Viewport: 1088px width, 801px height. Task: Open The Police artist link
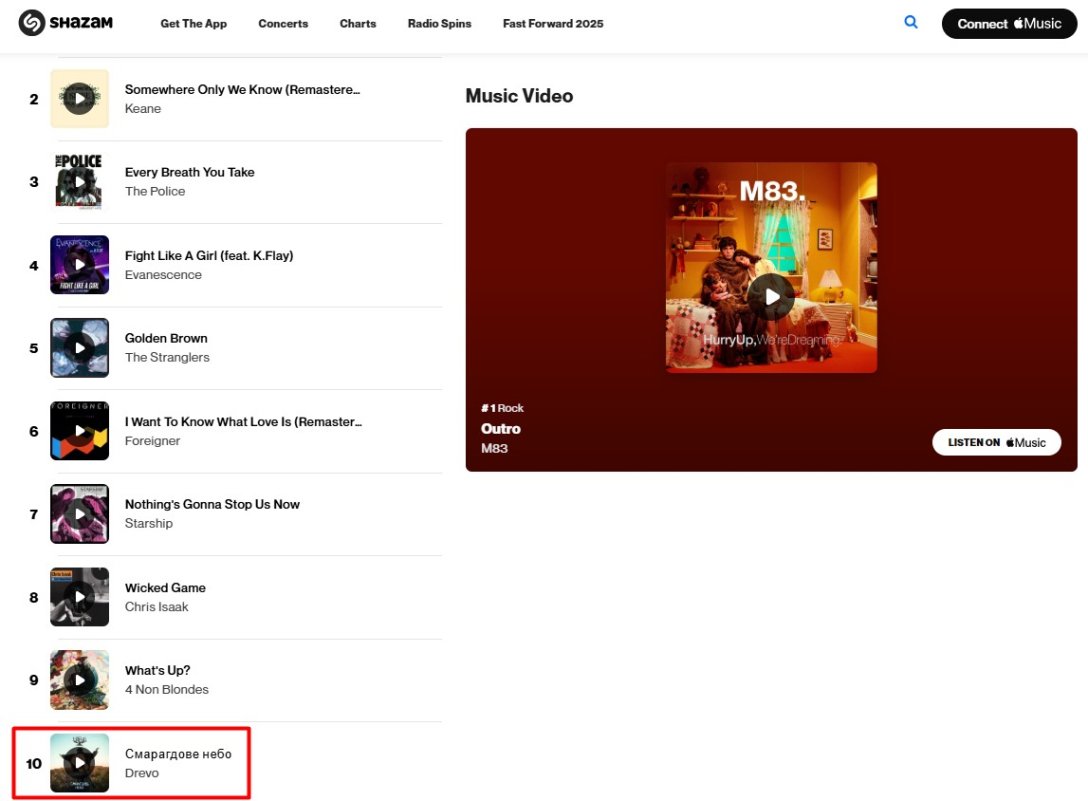[x=155, y=192]
